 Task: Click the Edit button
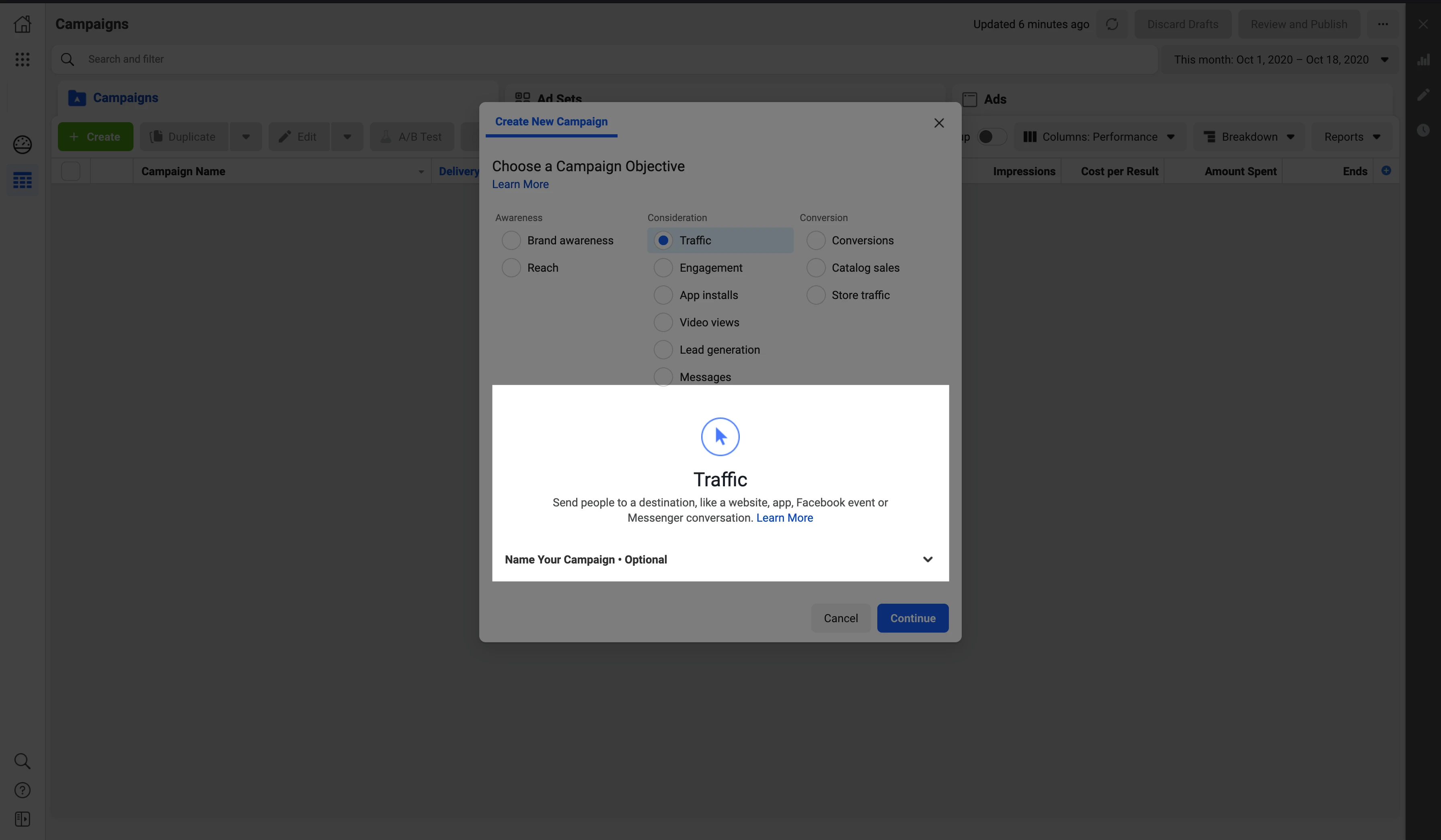[x=299, y=137]
